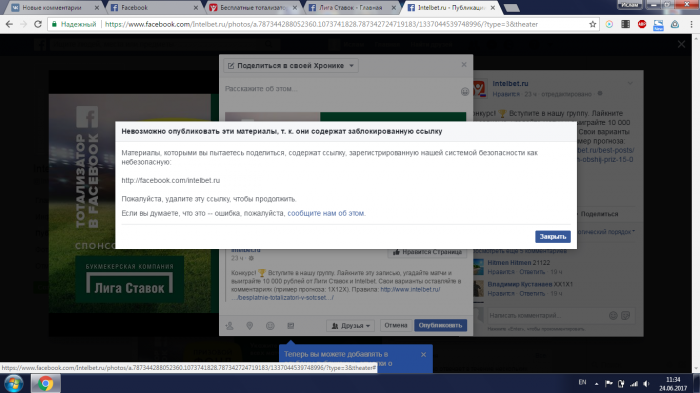Click the Action Center flag icon

point(608,384)
